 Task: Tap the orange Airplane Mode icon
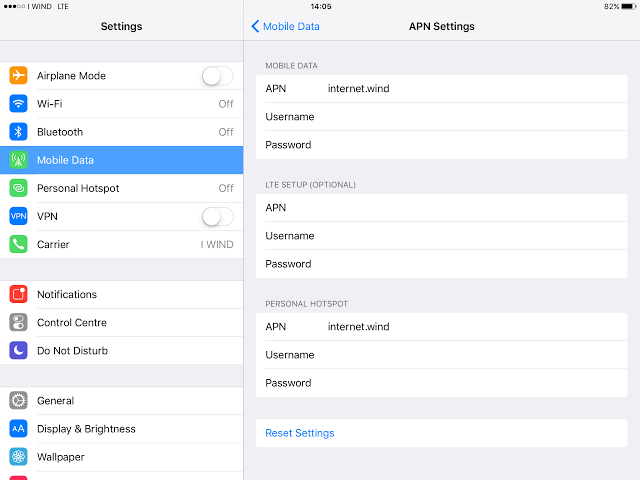tap(18, 76)
